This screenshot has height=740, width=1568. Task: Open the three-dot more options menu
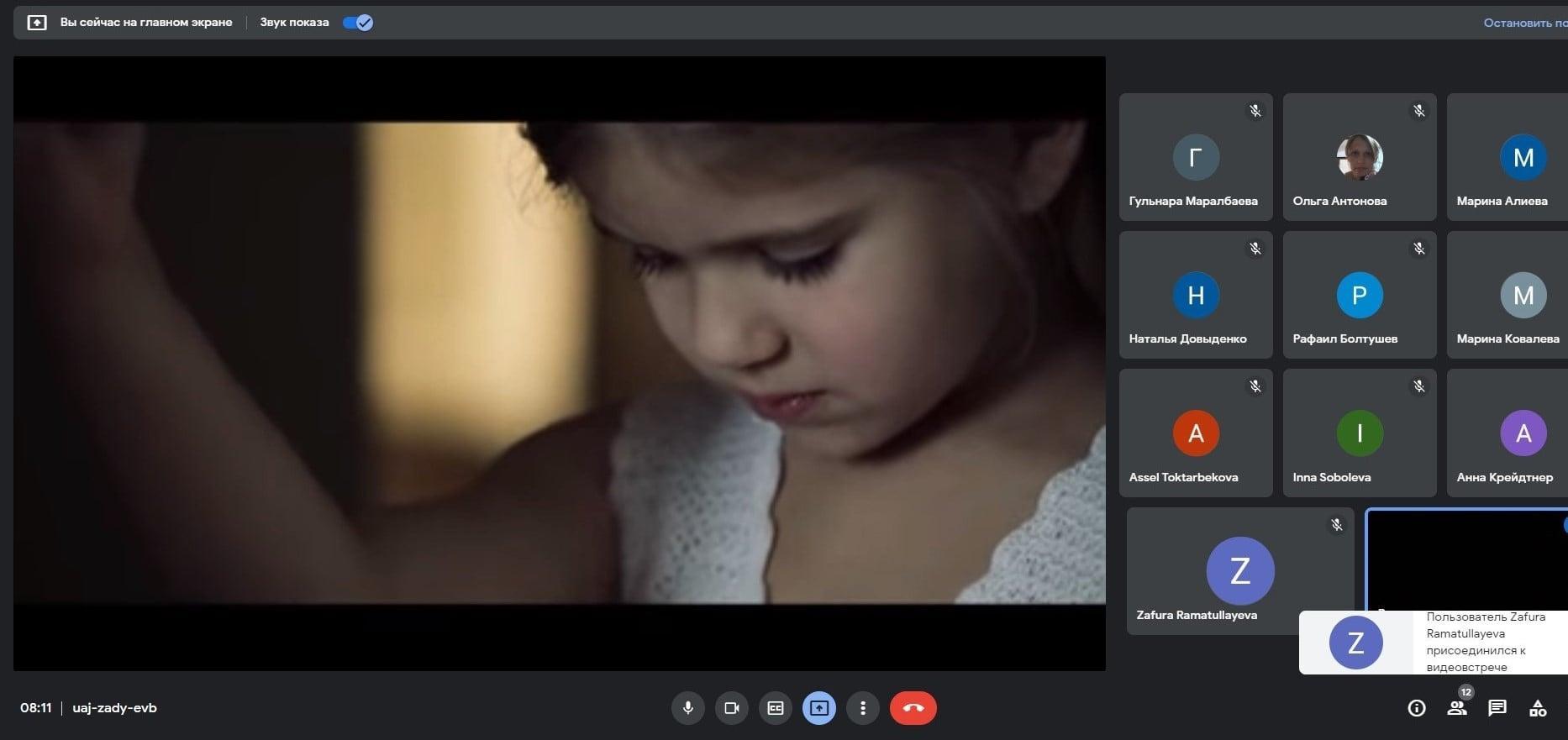(x=862, y=708)
